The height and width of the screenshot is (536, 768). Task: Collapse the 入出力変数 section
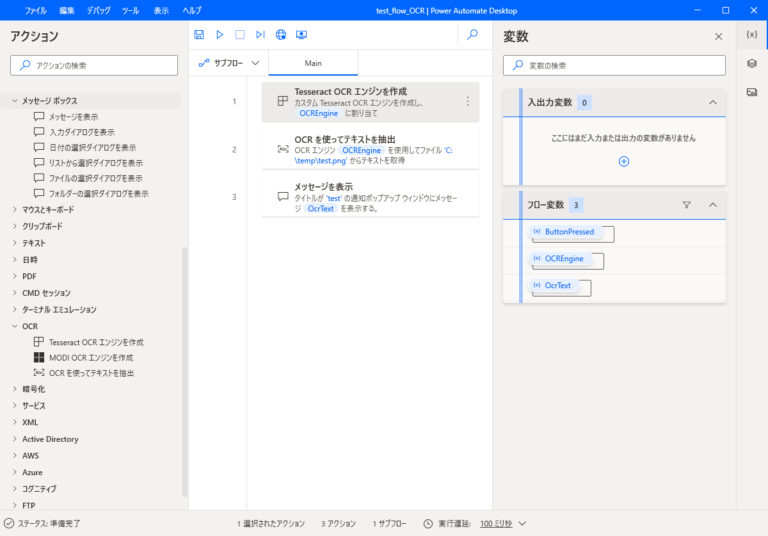[x=713, y=102]
